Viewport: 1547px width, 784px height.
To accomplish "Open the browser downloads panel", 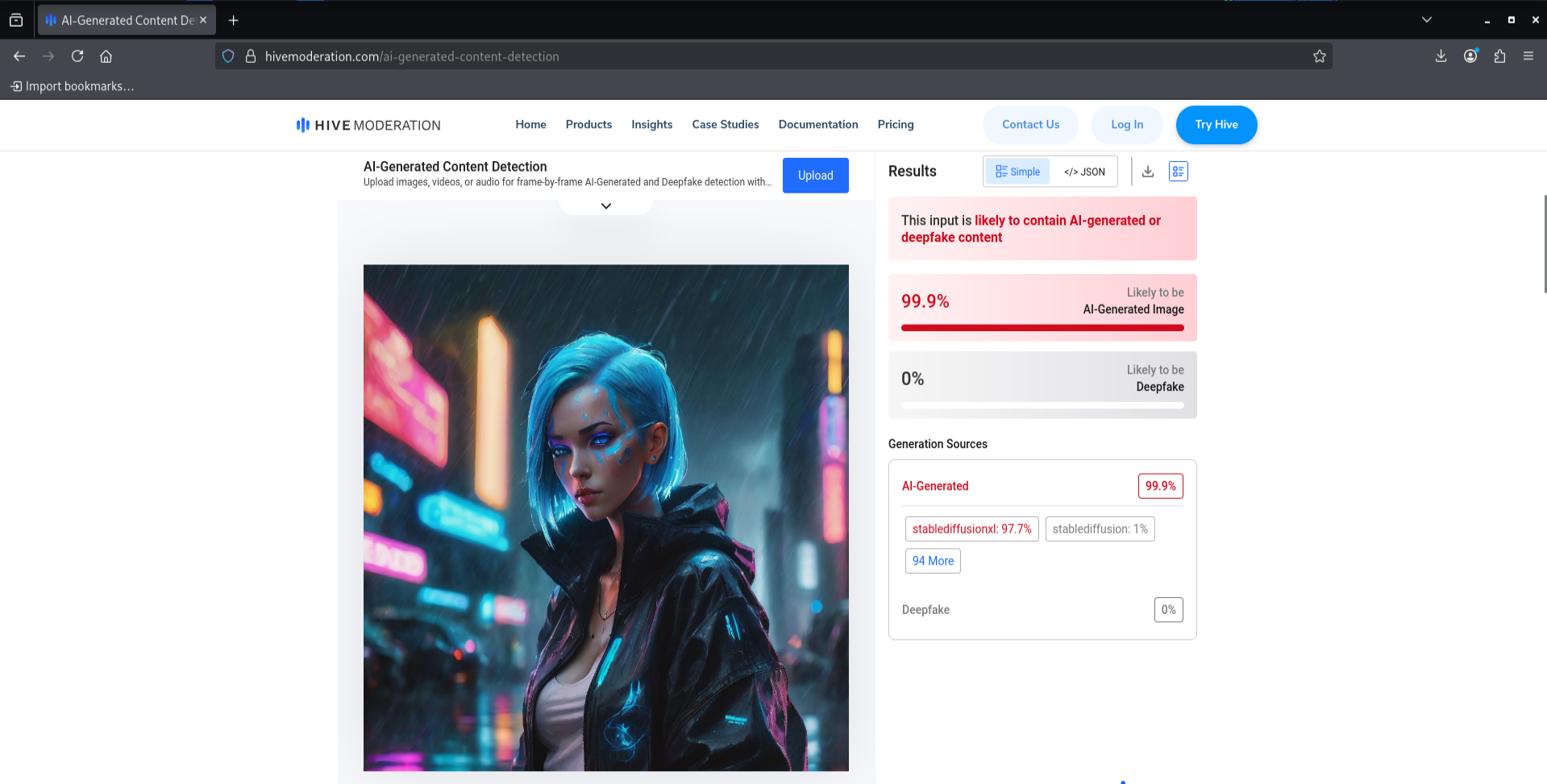I will (1441, 56).
